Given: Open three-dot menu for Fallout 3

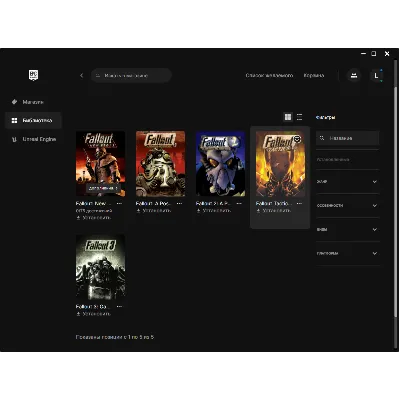Looking at the screenshot, I should 119,306.
